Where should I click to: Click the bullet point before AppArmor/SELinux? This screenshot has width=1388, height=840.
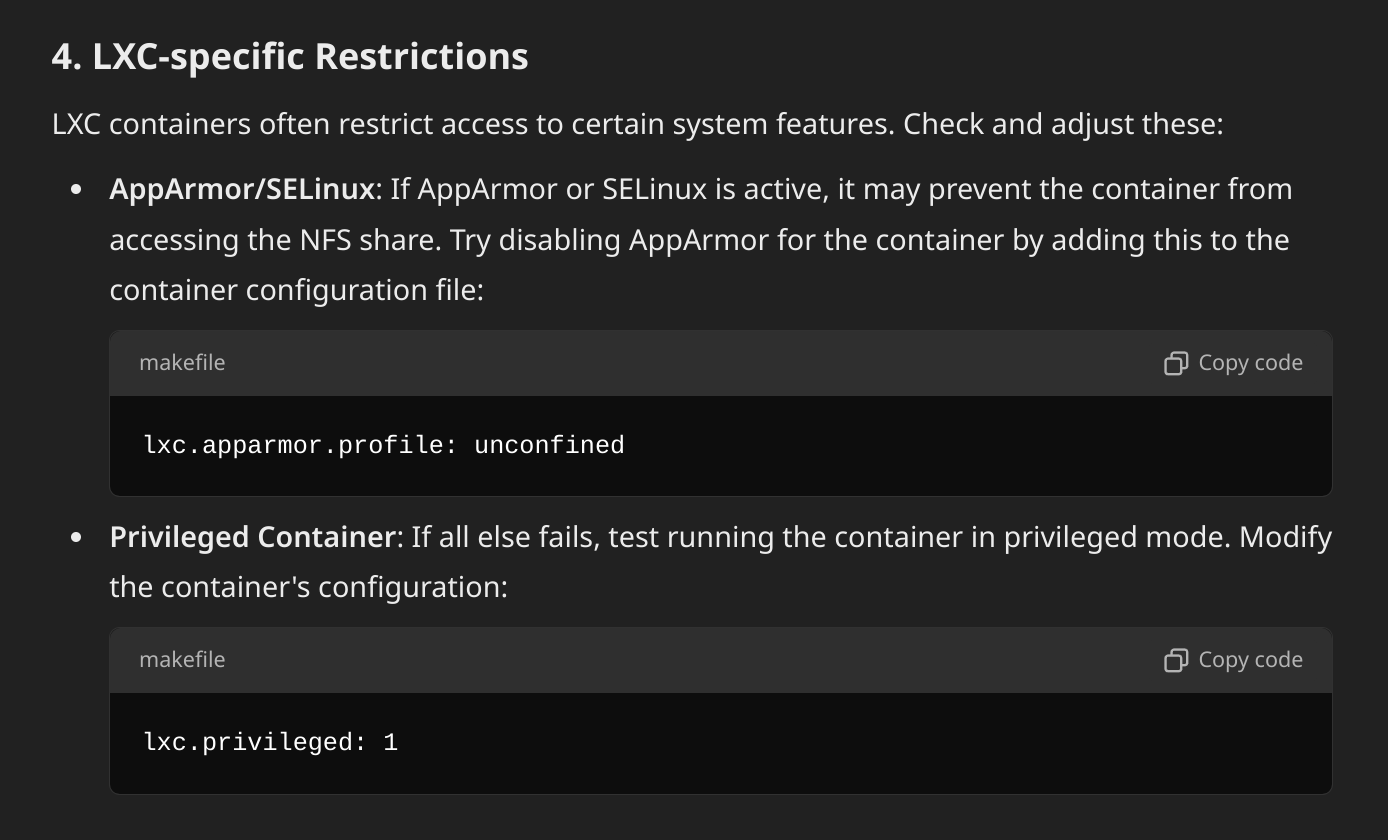click(77, 190)
